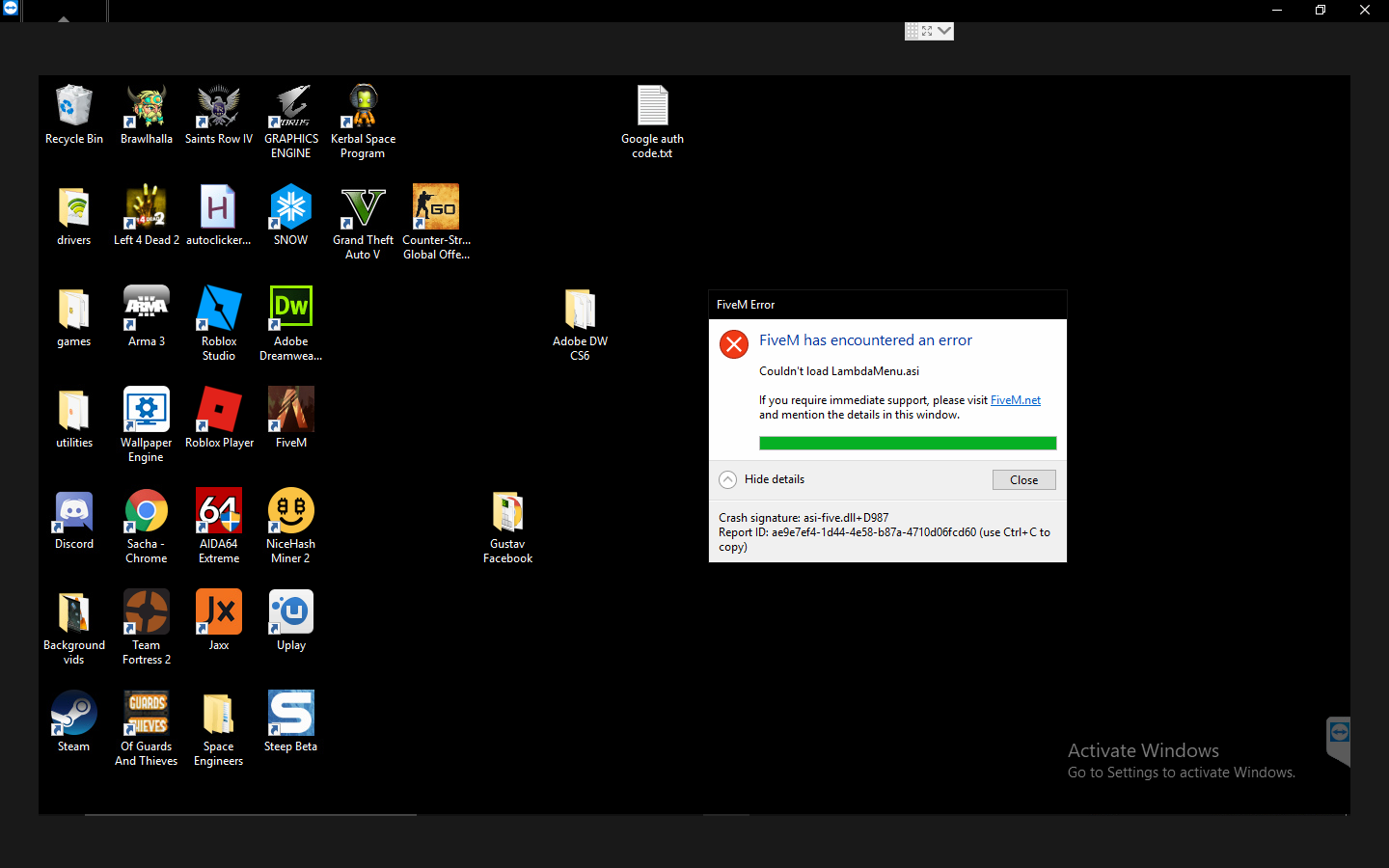Image resolution: width=1389 pixels, height=868 pixels.
Task: Select the Space Engineers folder
Action: pos(219,729)
